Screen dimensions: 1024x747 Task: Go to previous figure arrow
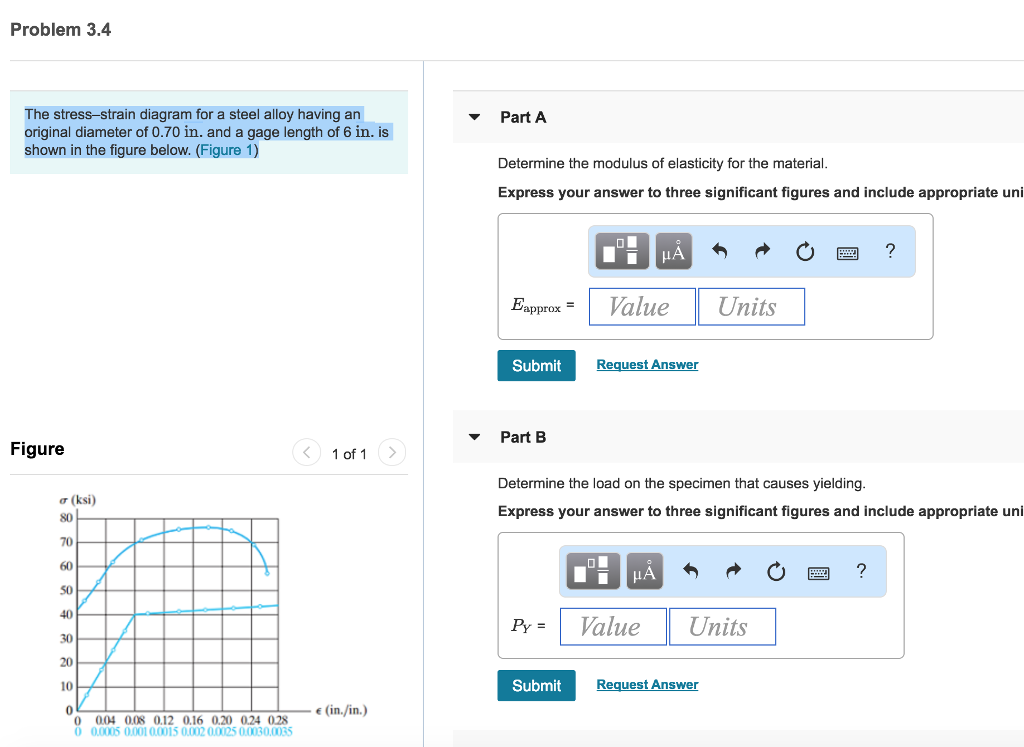pyautogui.click(x=306, y=452)
